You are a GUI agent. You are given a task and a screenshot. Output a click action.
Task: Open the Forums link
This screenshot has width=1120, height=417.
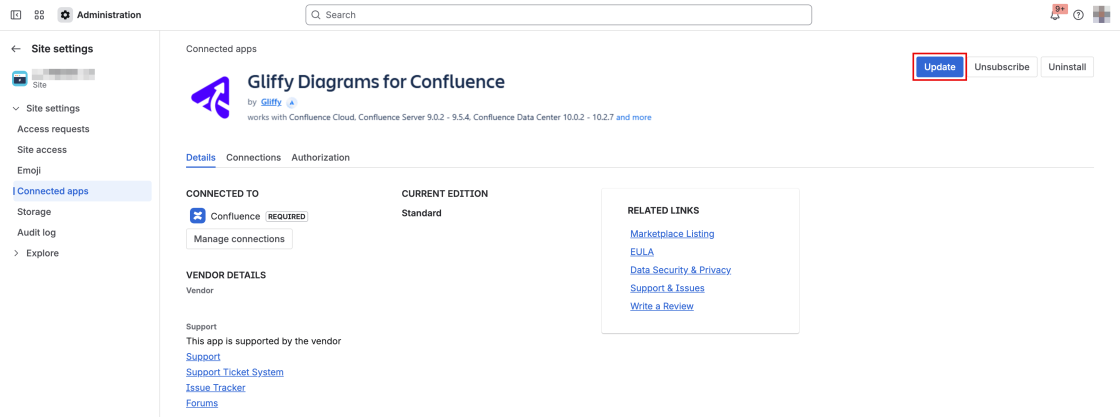pyautogui.click(x=202, y=403)
